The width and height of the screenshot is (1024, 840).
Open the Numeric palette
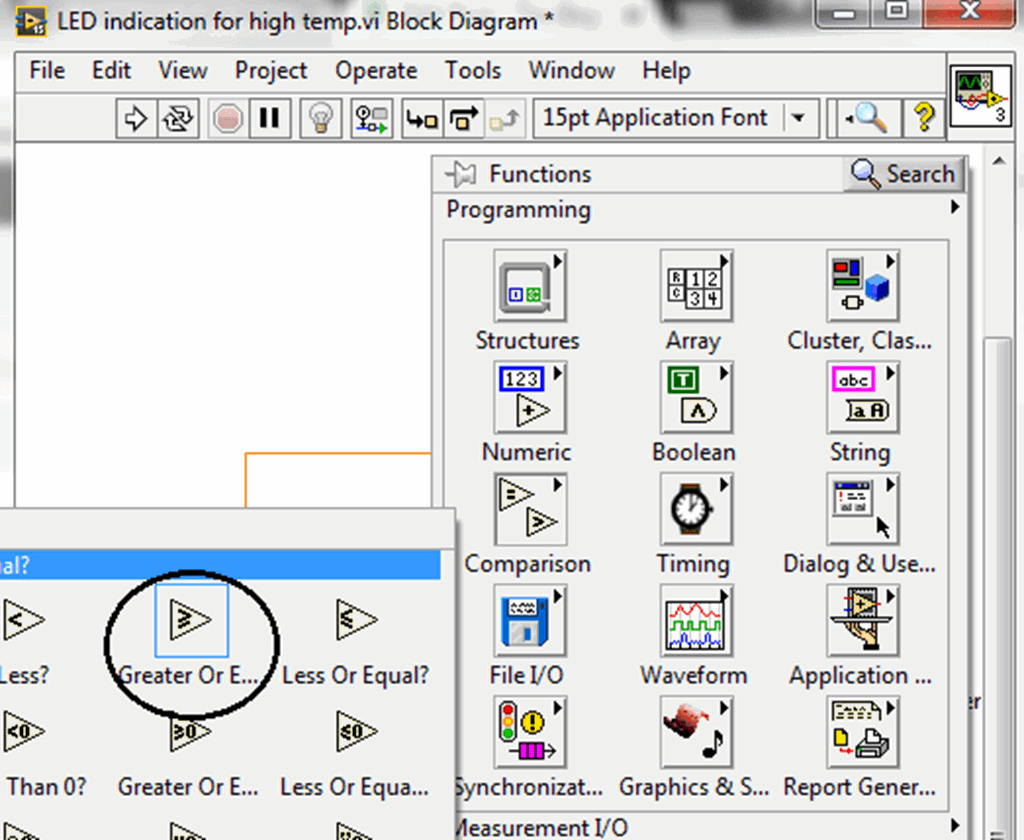[x=527, y=396]
